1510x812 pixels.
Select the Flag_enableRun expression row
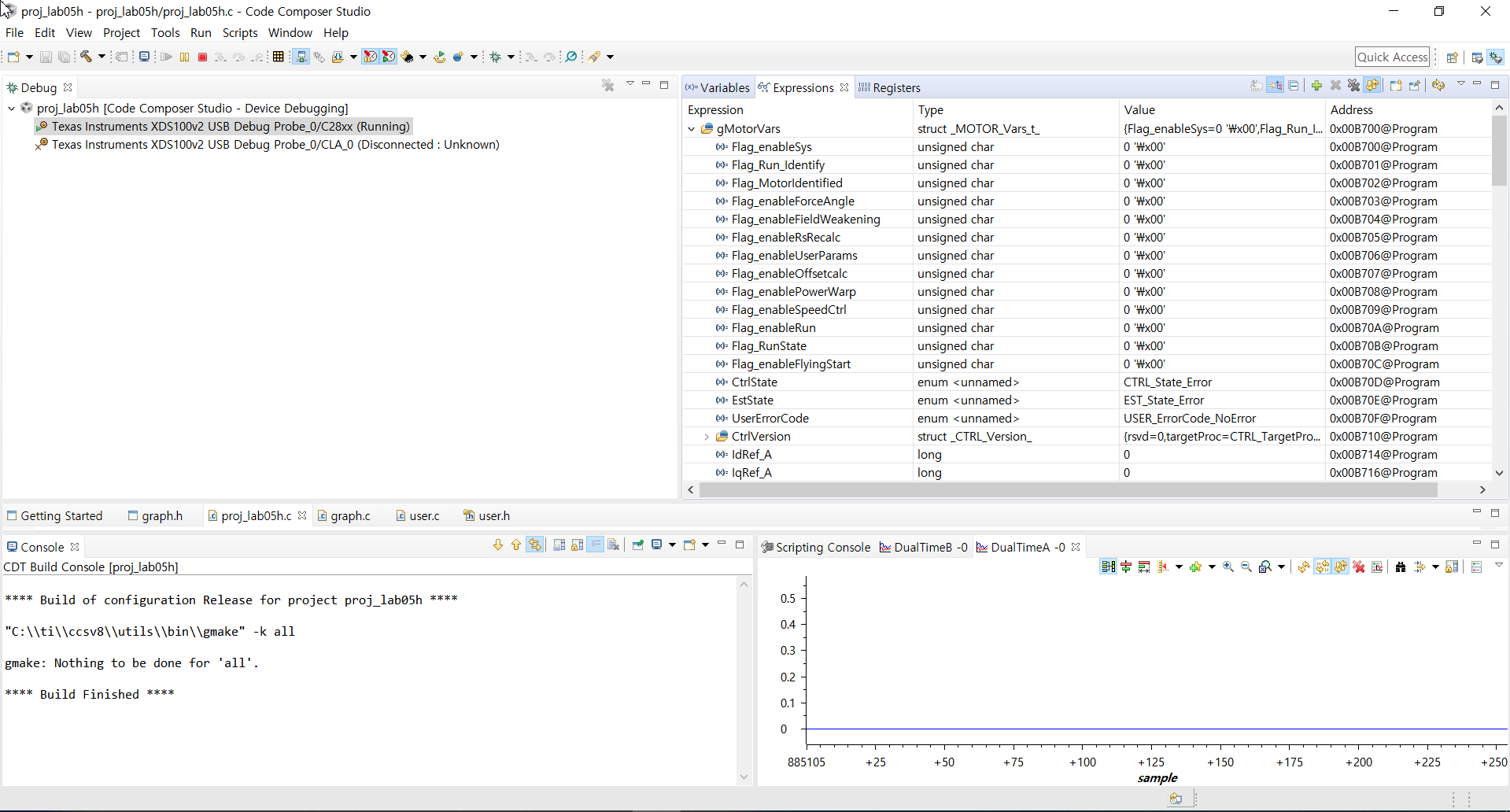(x=787, y=328)
